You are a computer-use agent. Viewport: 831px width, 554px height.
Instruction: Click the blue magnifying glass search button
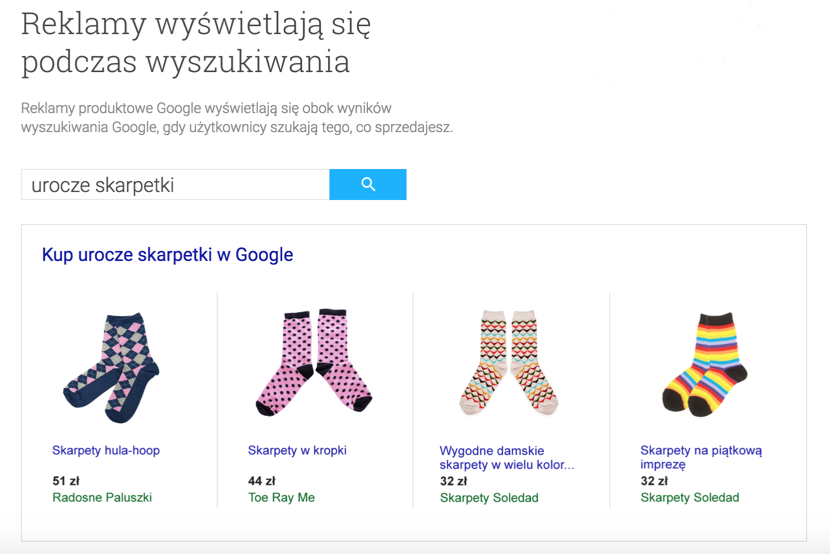point(367,185)
